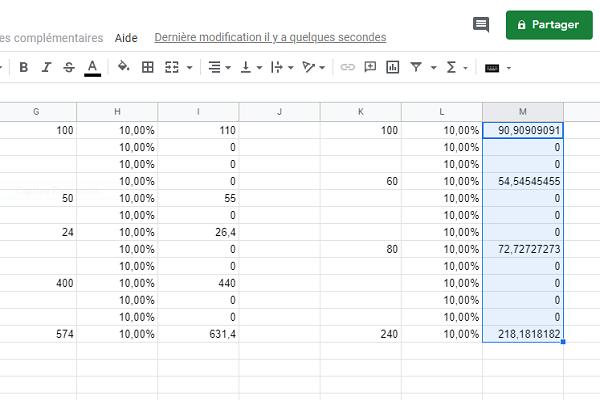The image size is (600, 400).
Task: Open the fill color bucket tool
Action: (x=123, y=68)
